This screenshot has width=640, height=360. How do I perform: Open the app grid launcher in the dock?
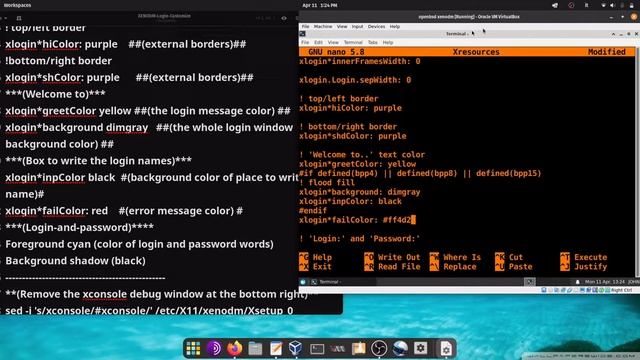click(x=193, y=349)
